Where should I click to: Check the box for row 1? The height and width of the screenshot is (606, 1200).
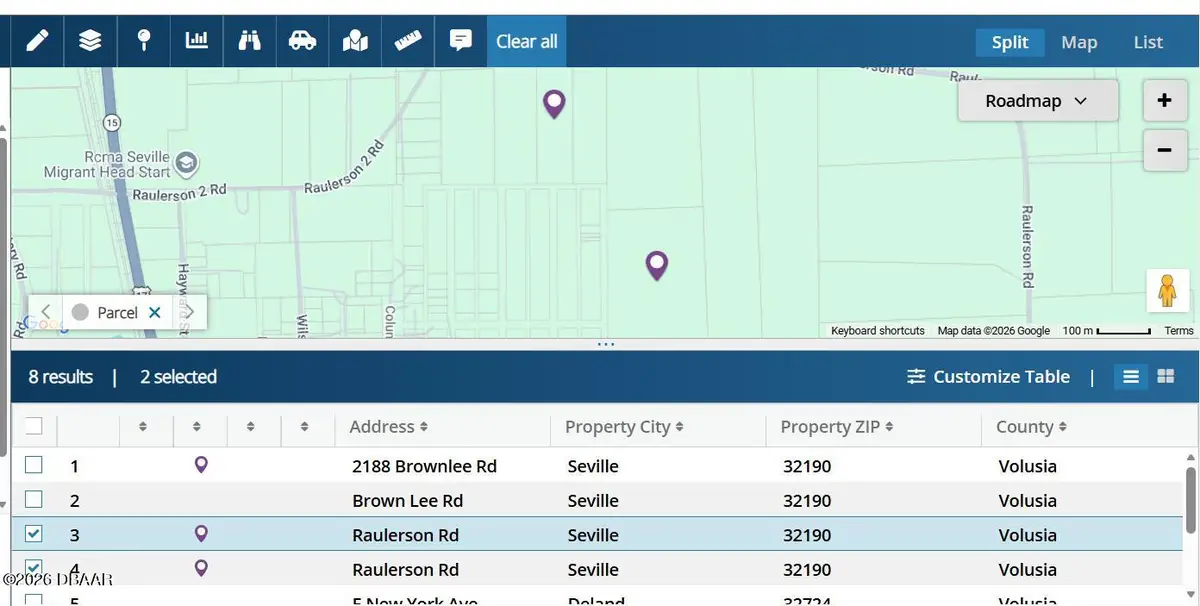34,465
